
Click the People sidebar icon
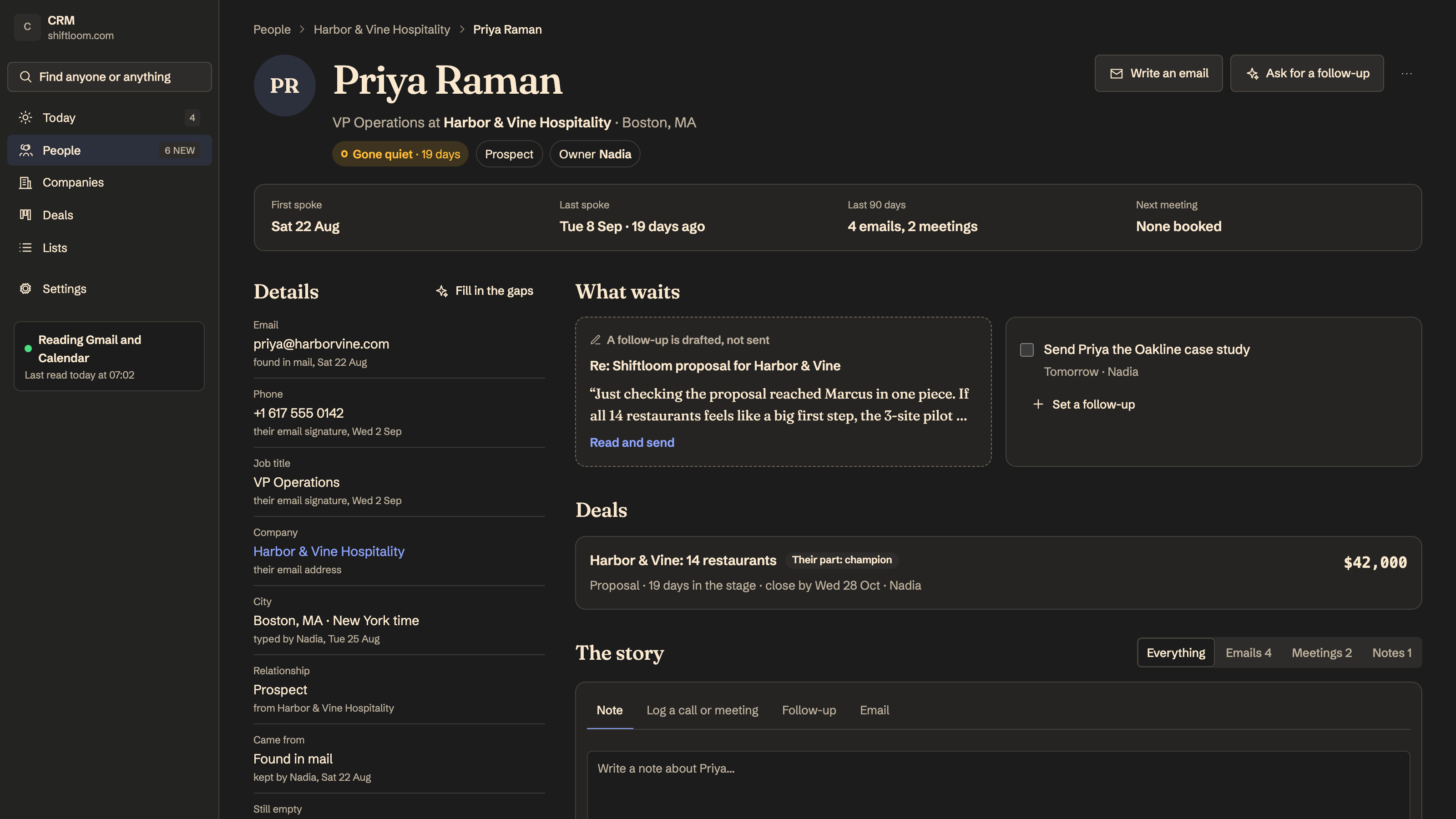(x=25, y=150)
